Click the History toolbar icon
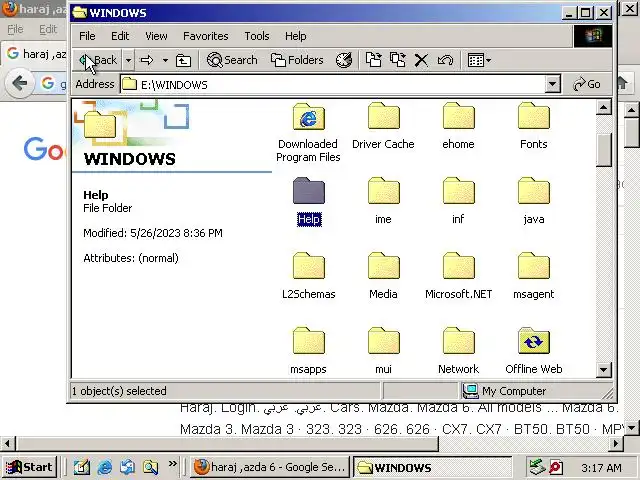The height and width of the screenshot is (480, 640). pos(344,60)
